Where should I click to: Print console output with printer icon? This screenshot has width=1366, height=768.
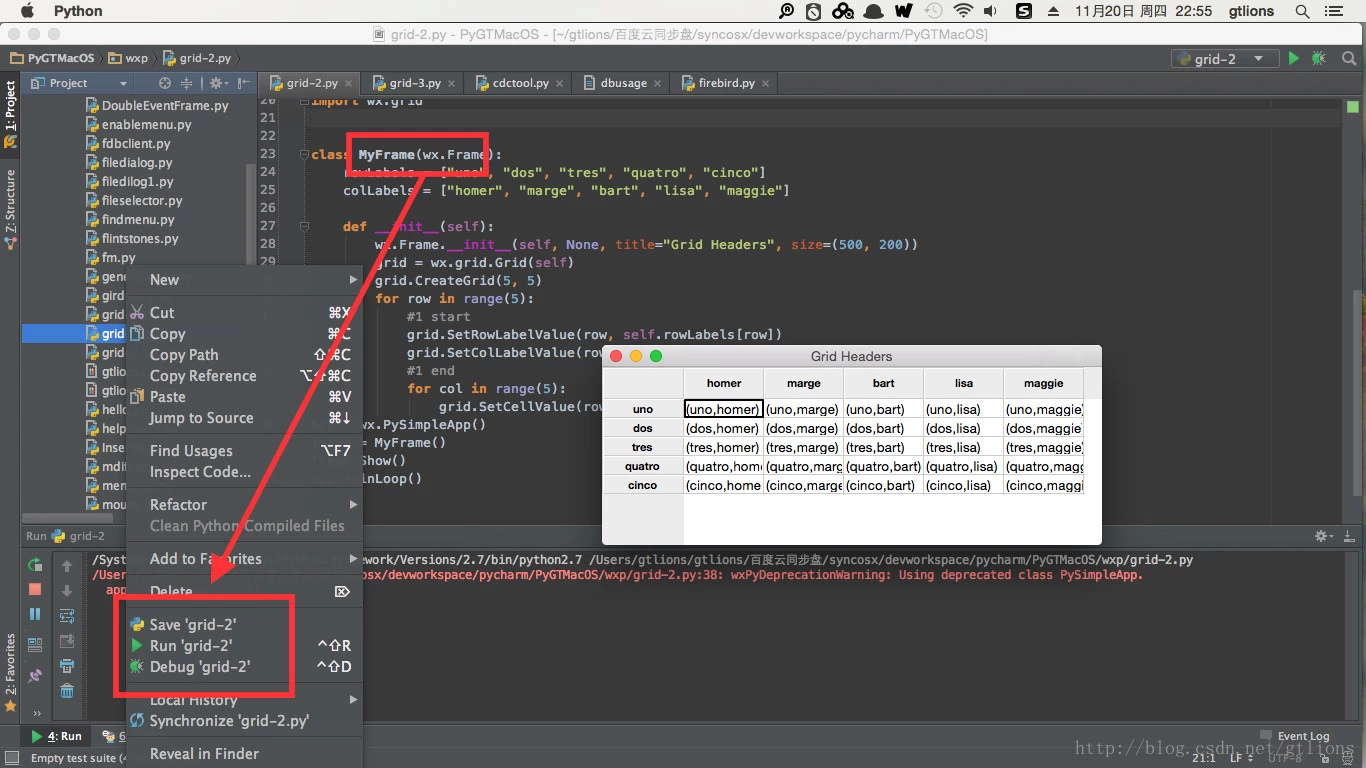[67, 666]
